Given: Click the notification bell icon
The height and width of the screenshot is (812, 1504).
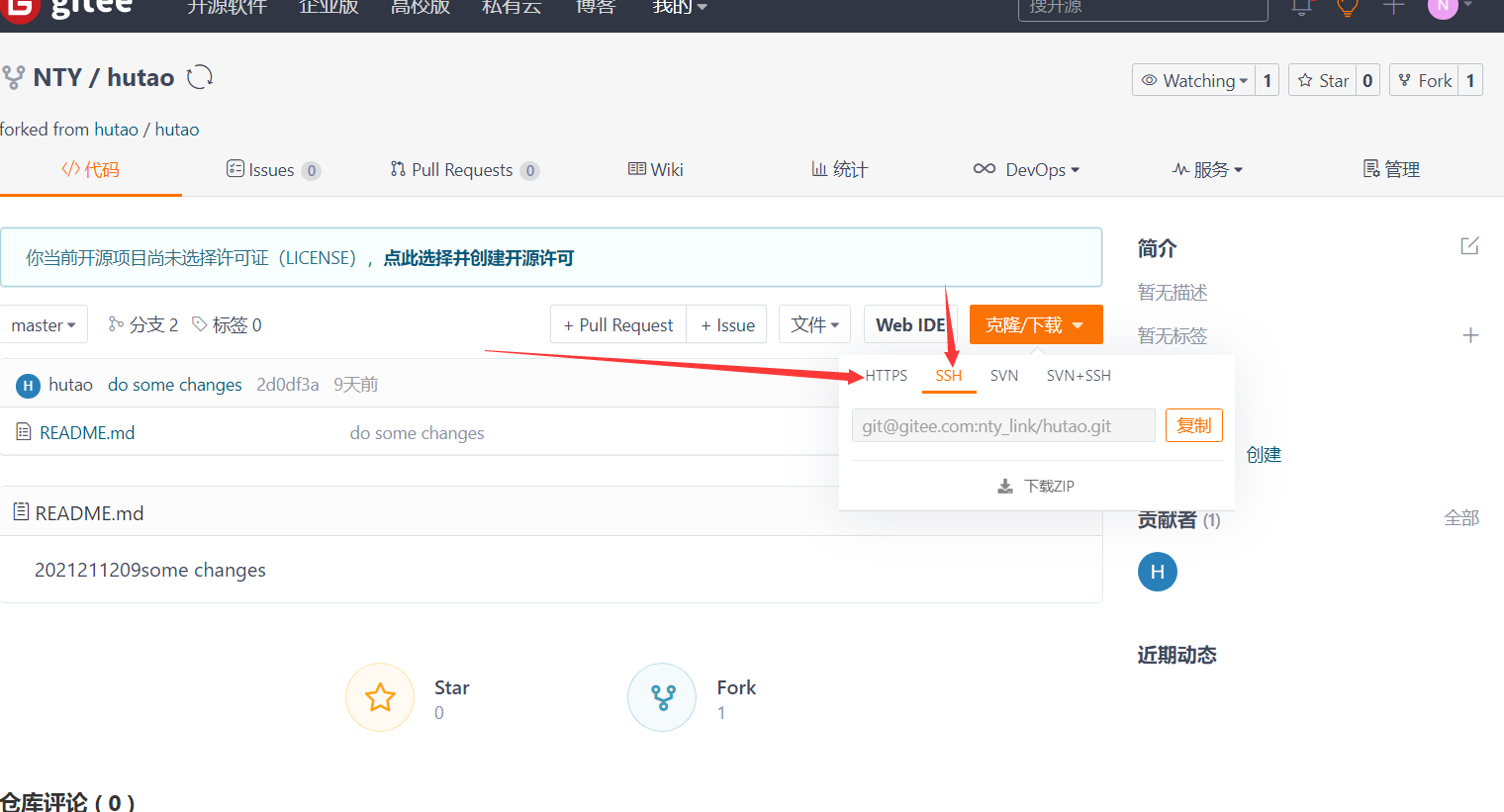Looking at the screenshot, I should [1302, 7].
